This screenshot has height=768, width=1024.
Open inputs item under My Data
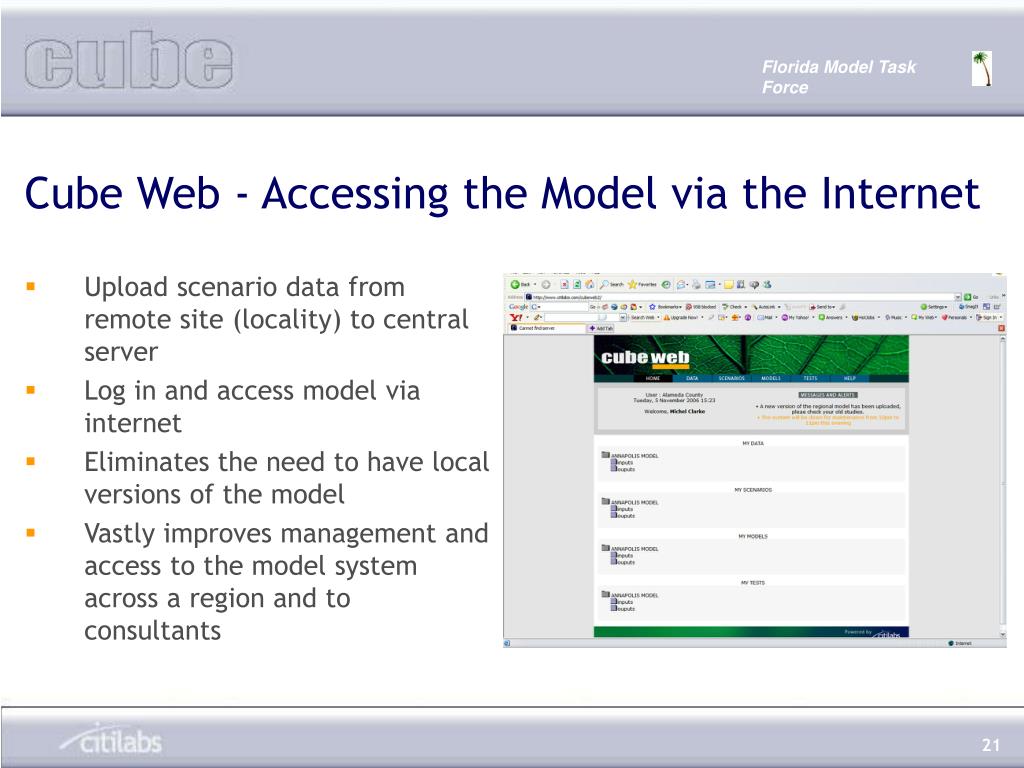622,462
